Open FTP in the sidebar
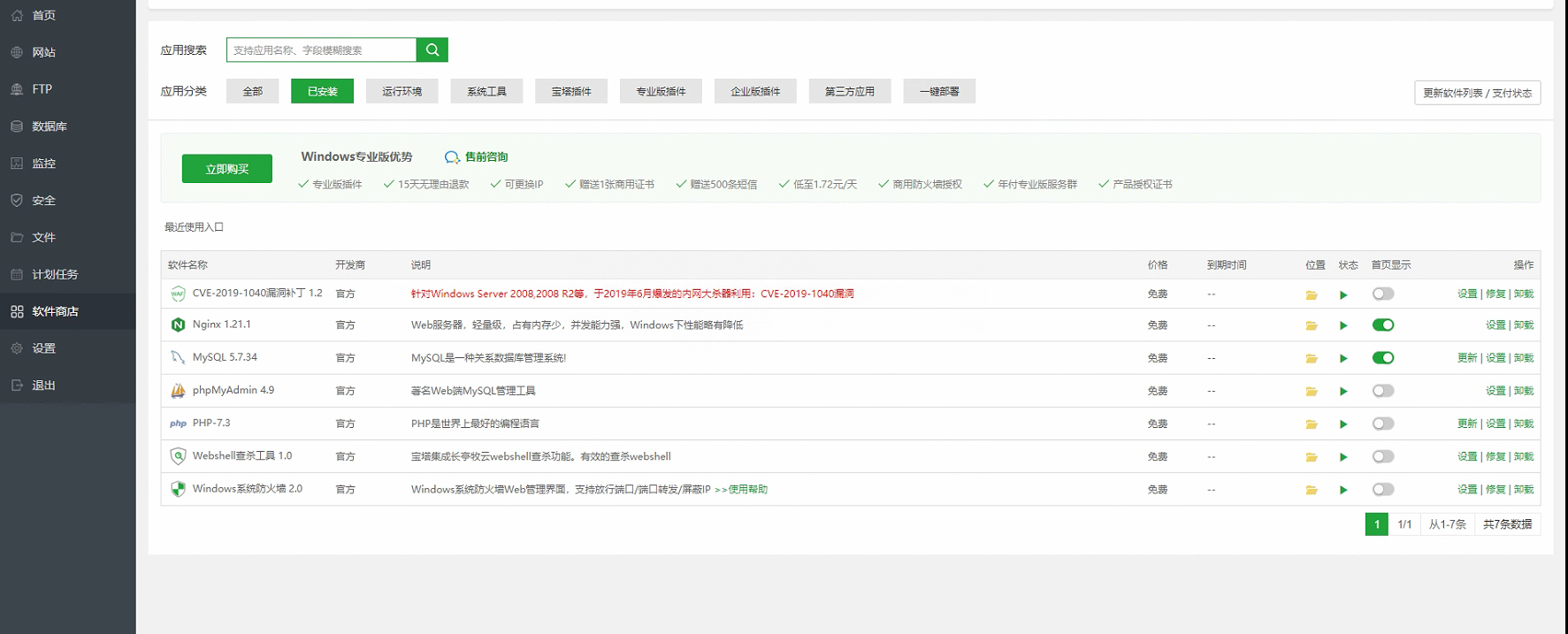 click(68, 89)
